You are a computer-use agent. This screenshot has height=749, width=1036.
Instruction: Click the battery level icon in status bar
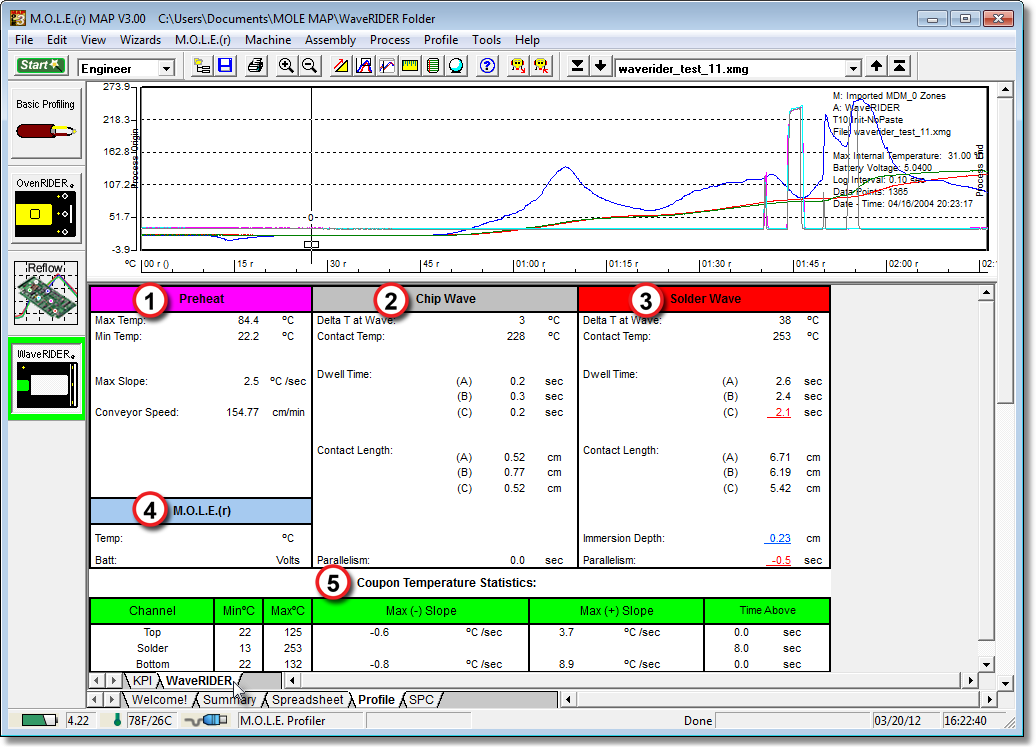coord(39,720)
